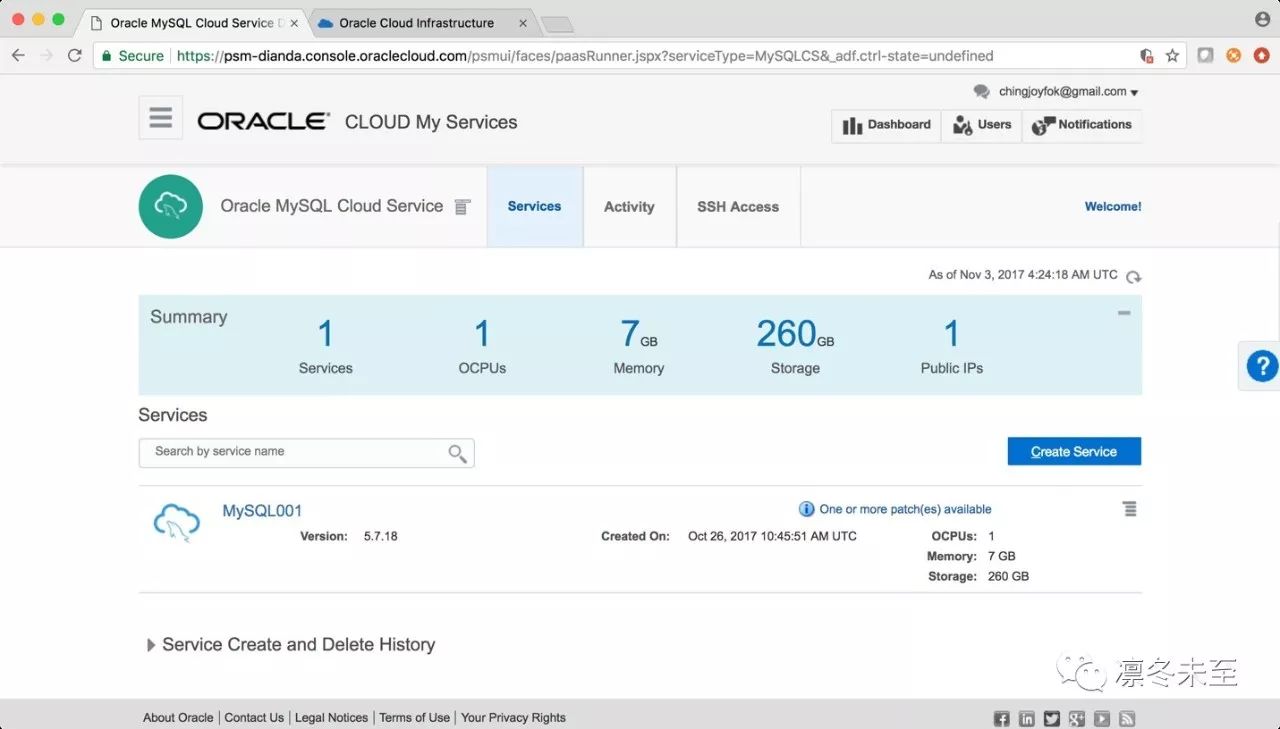Open Your Privacy Rights footer link

[x=514, y=718]
